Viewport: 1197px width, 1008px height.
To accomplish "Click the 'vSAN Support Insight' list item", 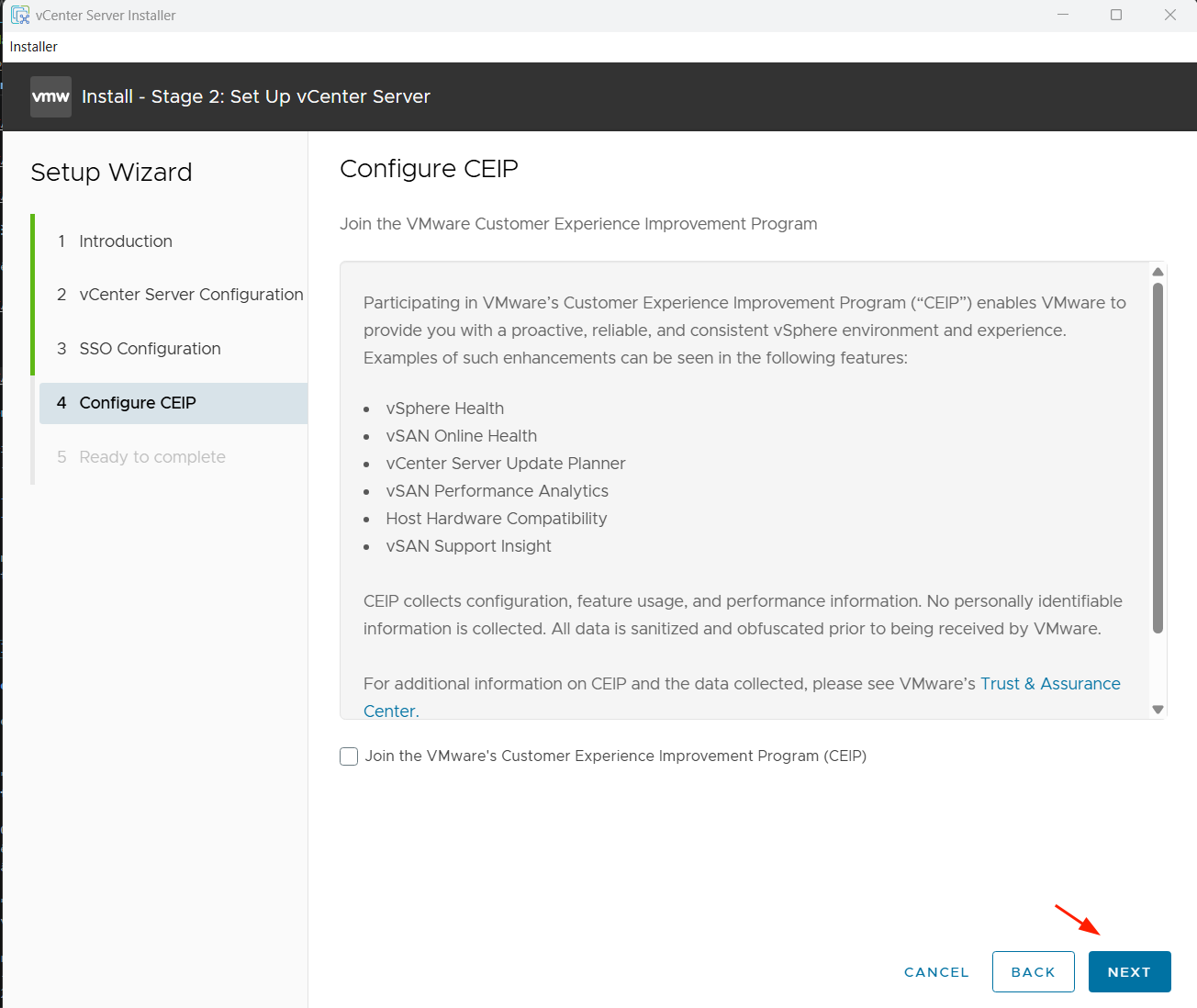I will [469, 546].
